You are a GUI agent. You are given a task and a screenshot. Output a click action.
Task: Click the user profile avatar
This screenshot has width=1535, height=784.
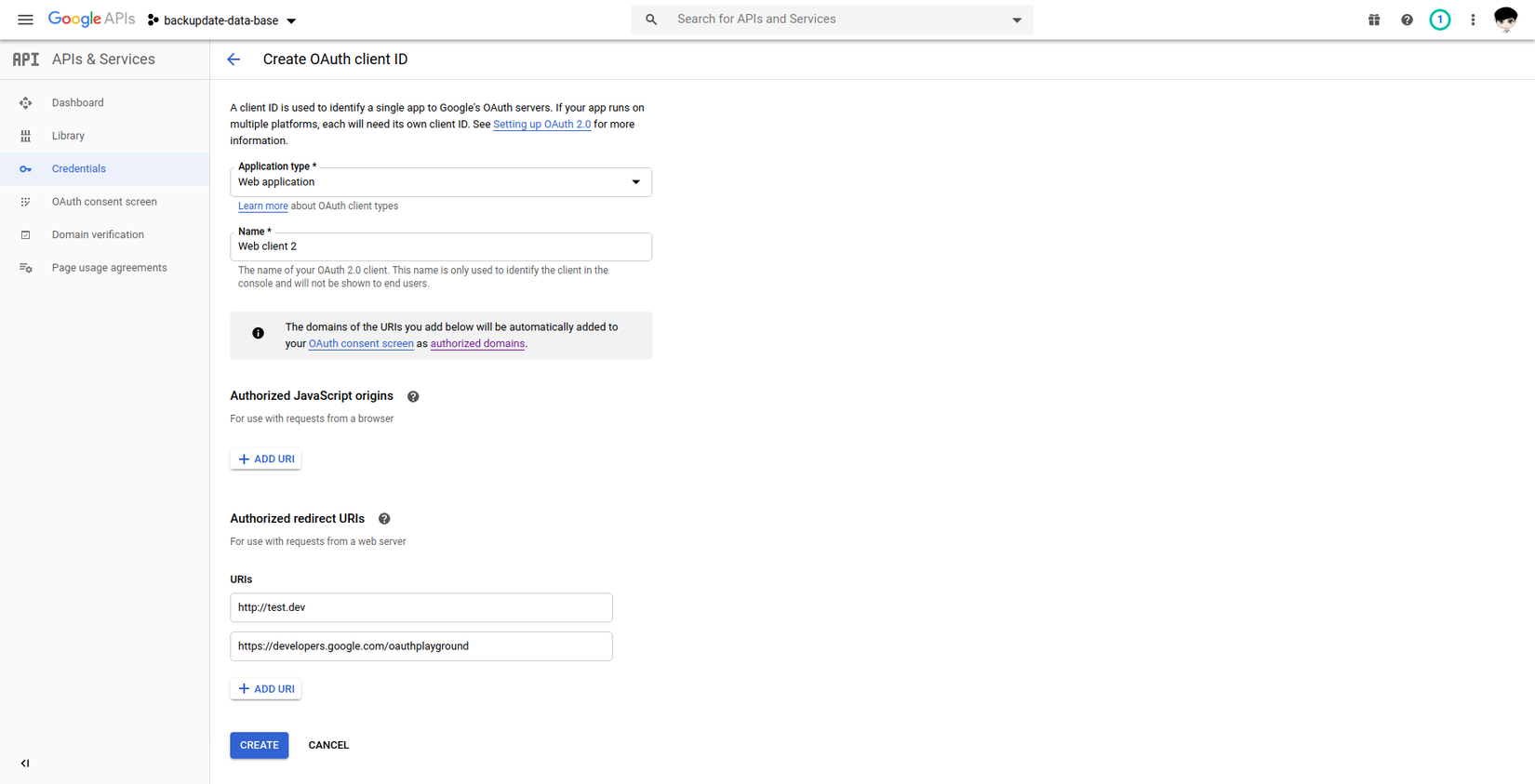[x=1505, y=20]
